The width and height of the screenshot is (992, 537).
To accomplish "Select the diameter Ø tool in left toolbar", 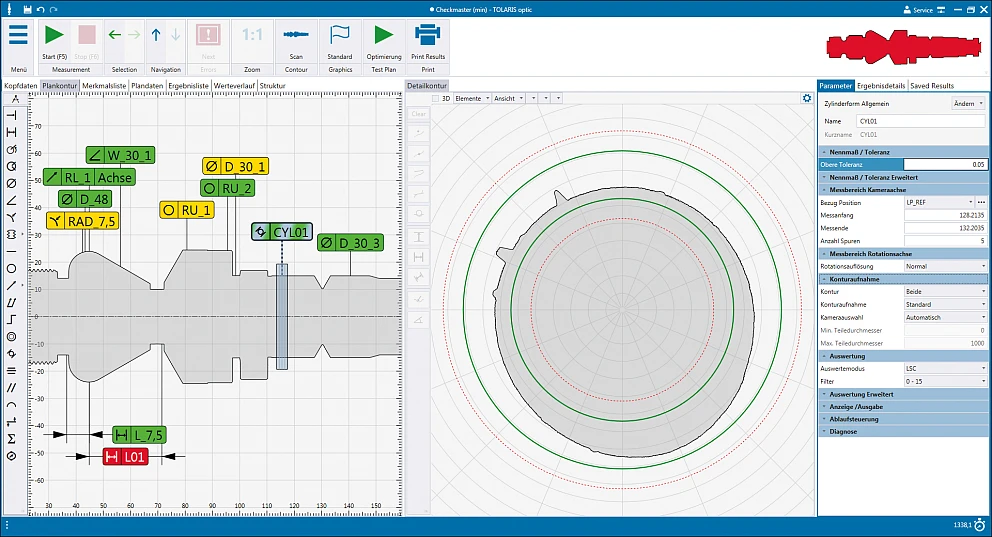I will click(11, 183).
